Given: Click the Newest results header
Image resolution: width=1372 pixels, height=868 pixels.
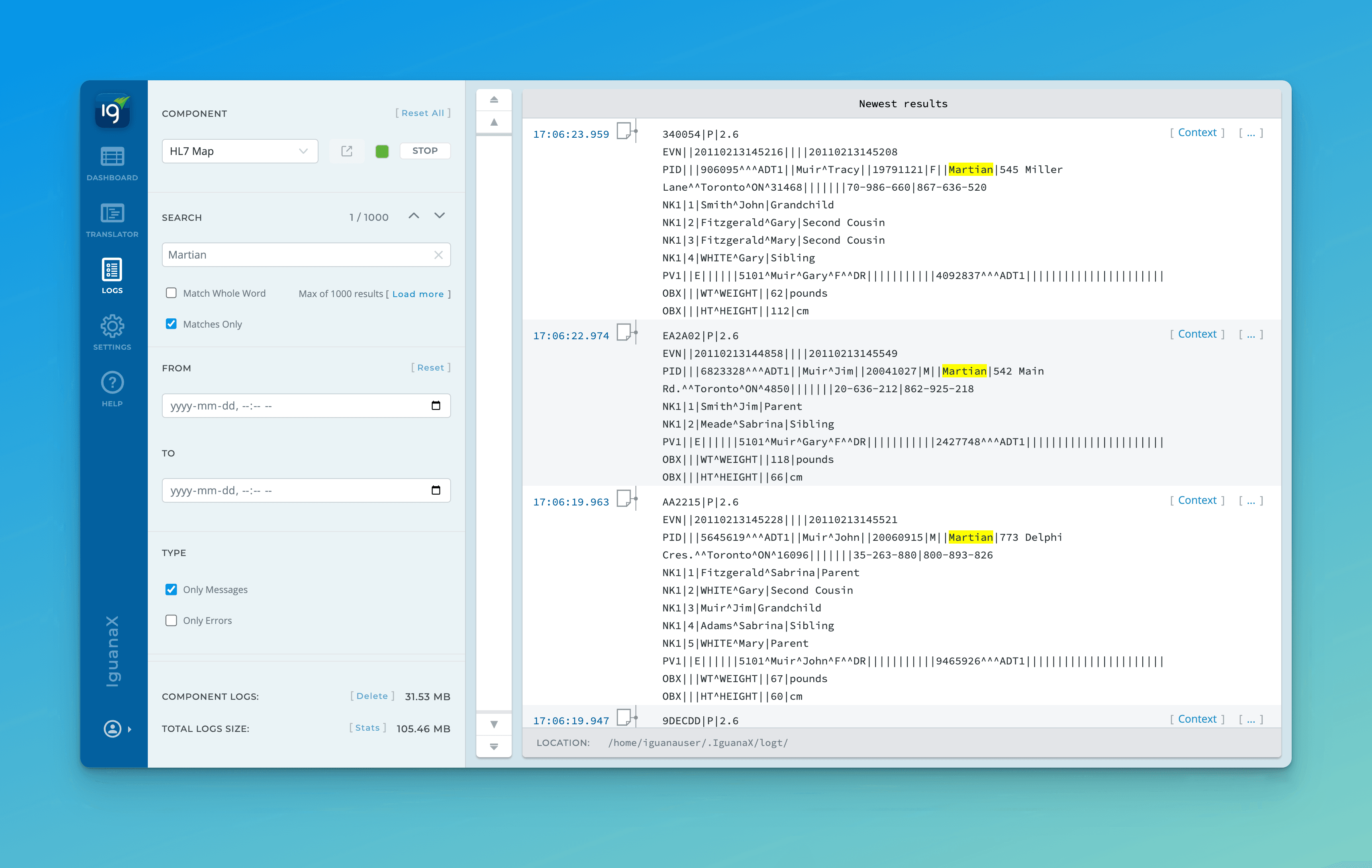Looking at the screenshot, I should click(902, 104).
